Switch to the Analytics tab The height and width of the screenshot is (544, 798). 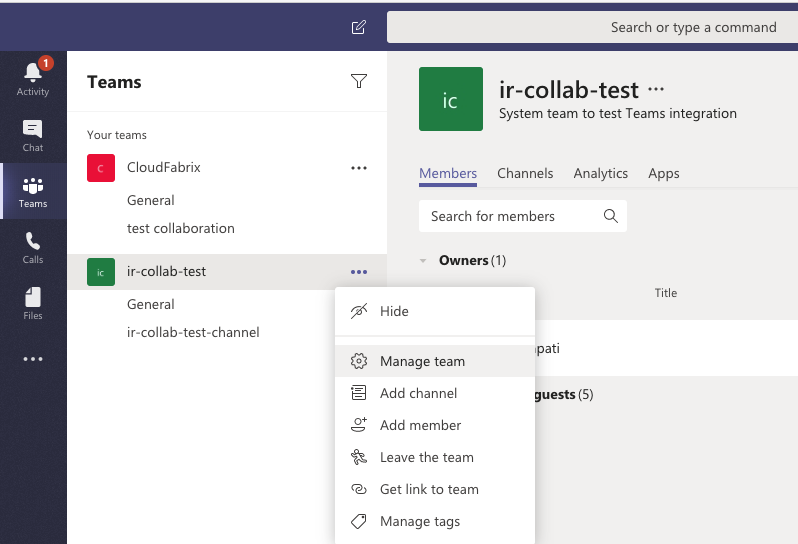(x=600, y=173)
